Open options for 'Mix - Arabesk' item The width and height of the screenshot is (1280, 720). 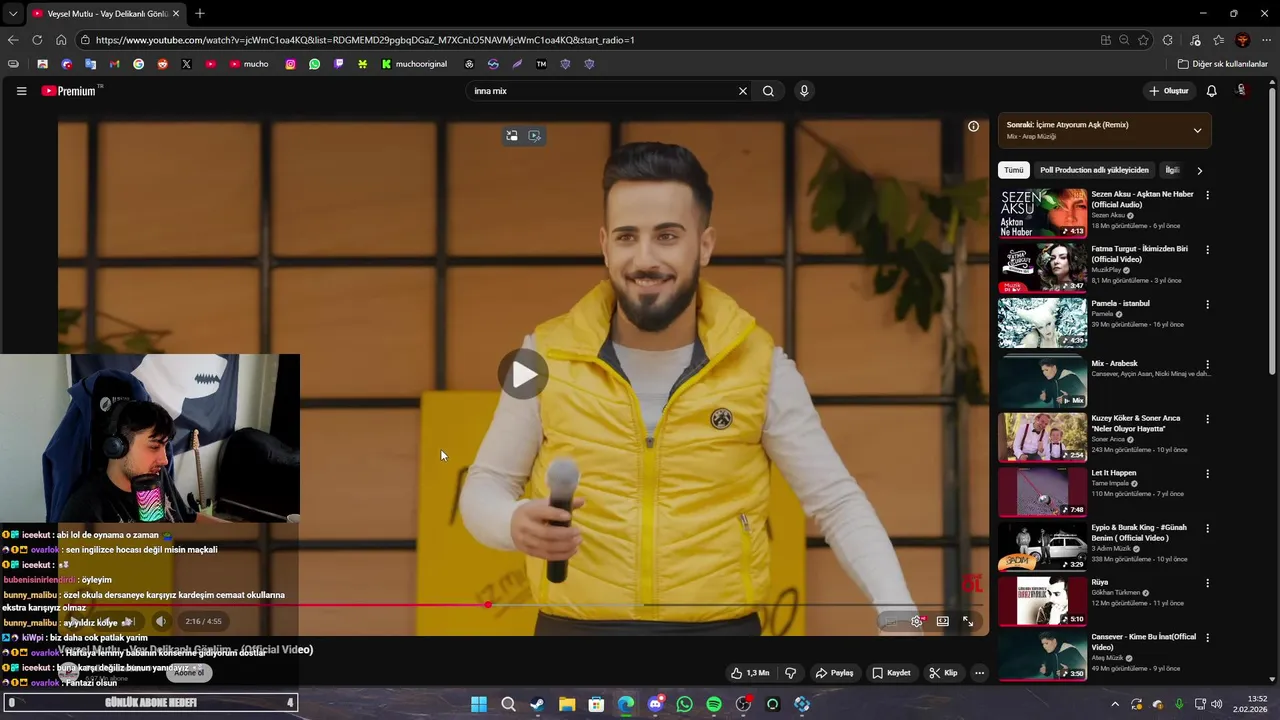coord(1207,365)
